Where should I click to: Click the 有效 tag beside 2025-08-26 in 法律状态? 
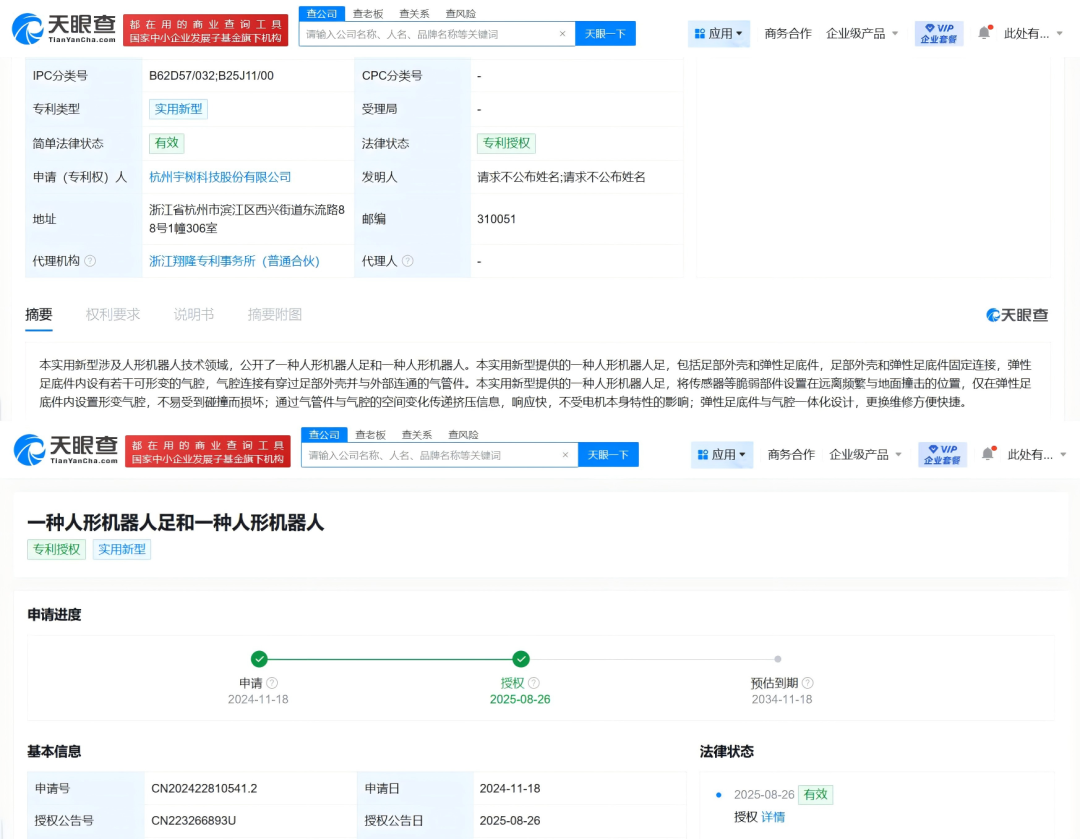click(x=816, y=794)
